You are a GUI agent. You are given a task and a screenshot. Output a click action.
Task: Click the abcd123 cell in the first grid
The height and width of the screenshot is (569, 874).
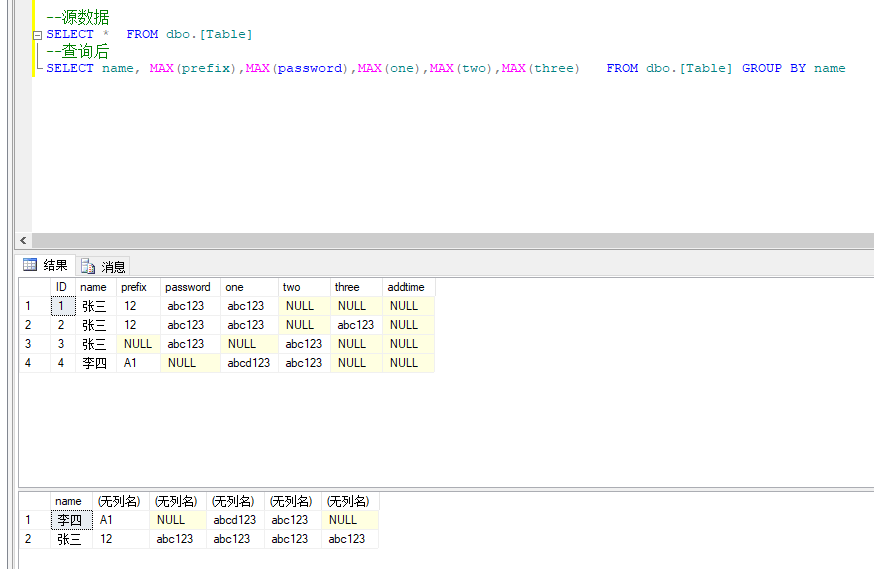point(249,363)
